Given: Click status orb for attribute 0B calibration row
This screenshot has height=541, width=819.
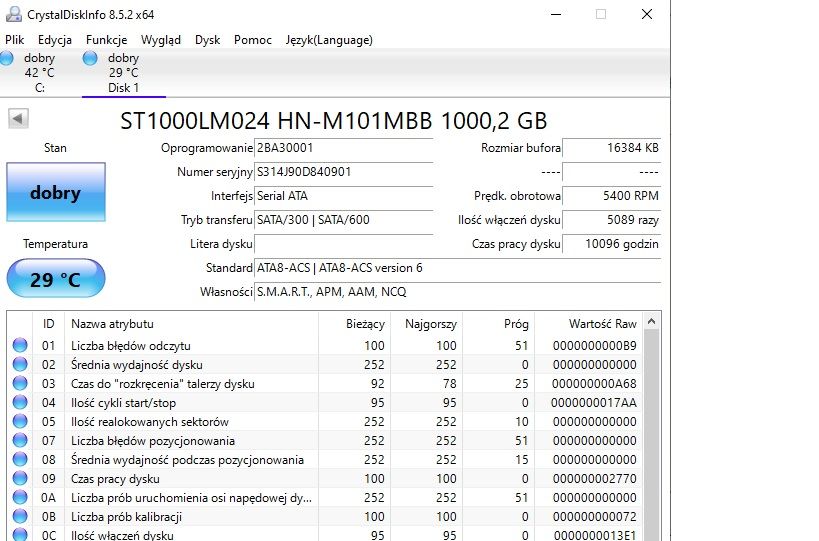Looking at the screenshot, I should pos(20,516).
